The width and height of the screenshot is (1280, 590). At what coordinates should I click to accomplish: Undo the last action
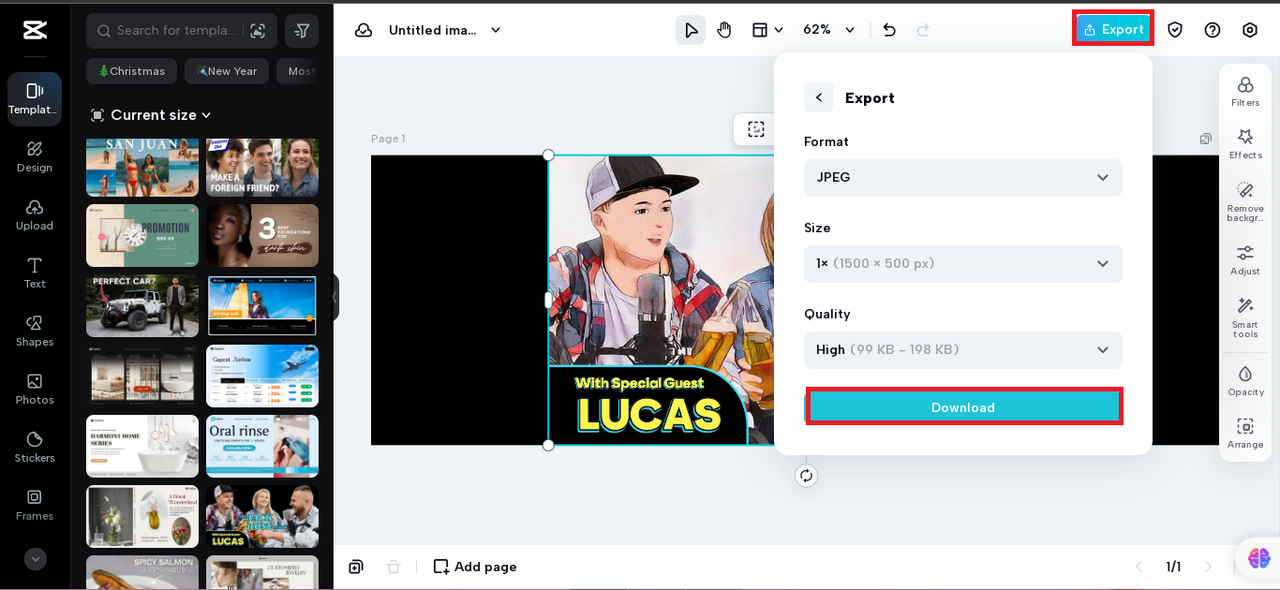[x=889, y=30]
